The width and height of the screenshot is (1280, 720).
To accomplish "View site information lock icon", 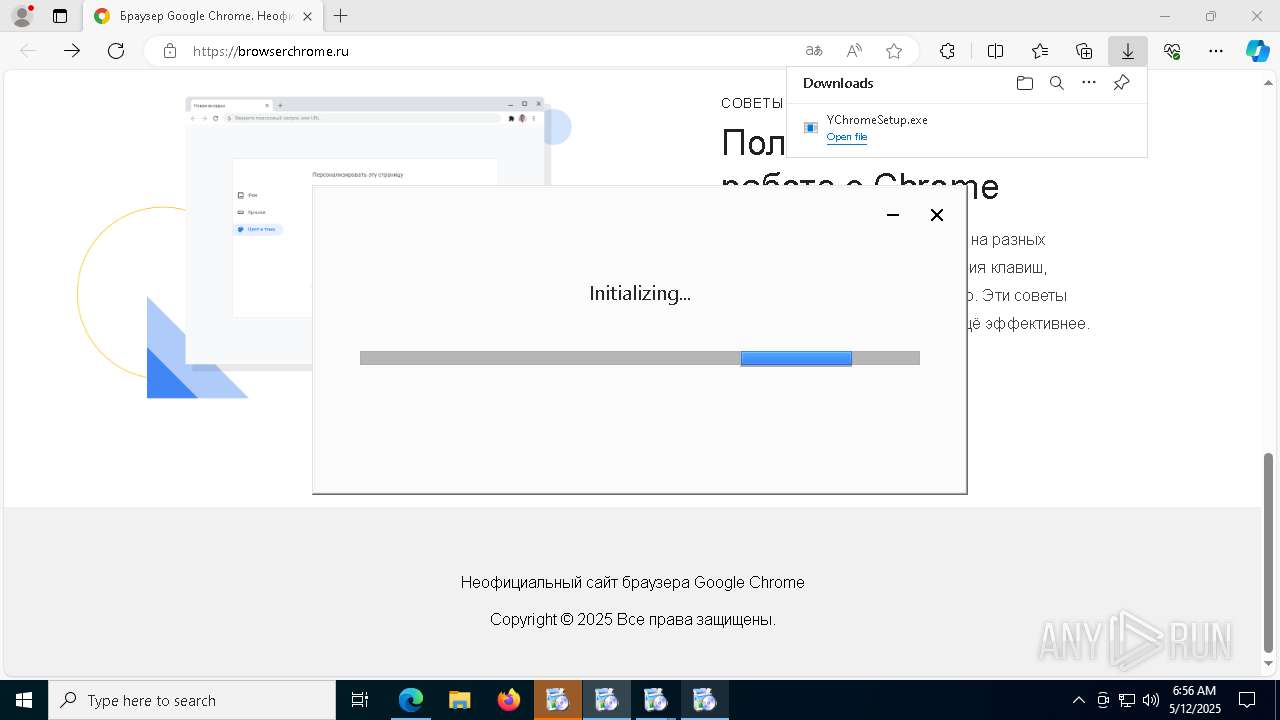I will coord(170,51).
